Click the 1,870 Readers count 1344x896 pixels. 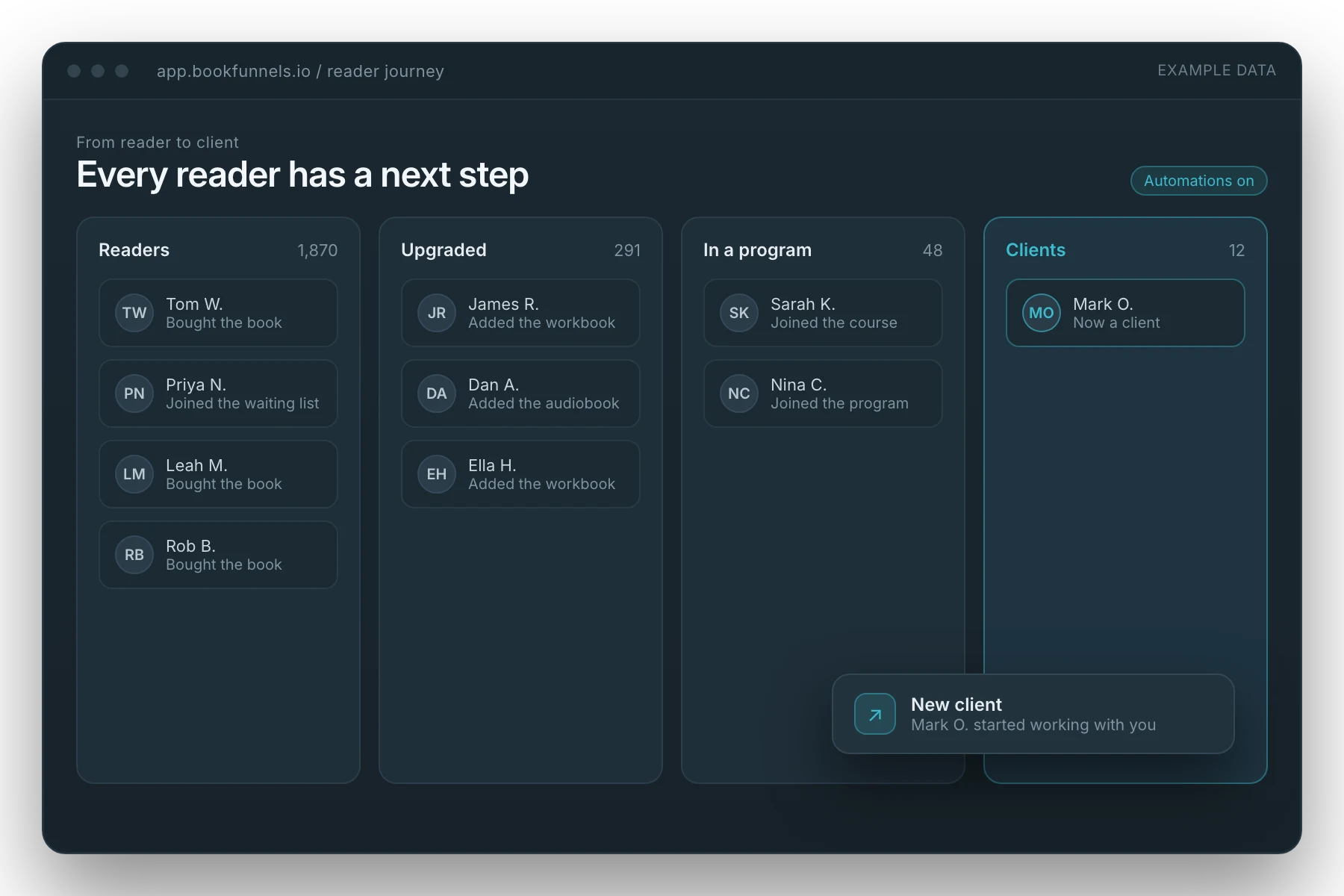(x=317, y=250)
